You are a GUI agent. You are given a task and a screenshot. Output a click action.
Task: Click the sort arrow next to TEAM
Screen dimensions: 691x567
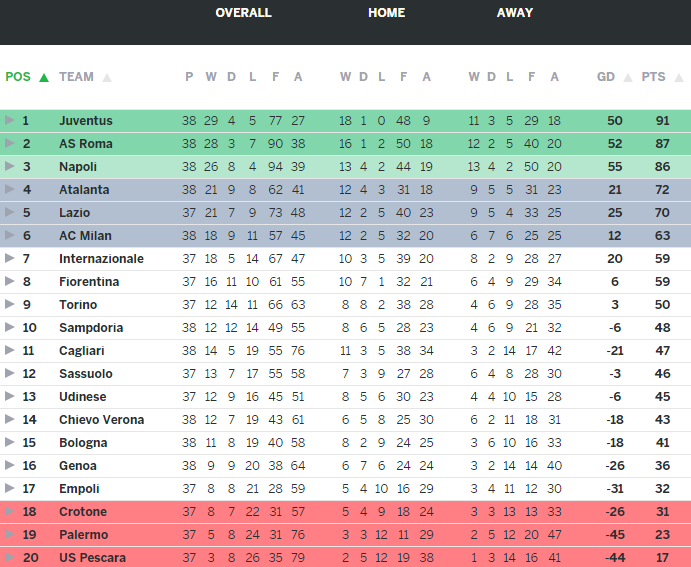(107, 77)
